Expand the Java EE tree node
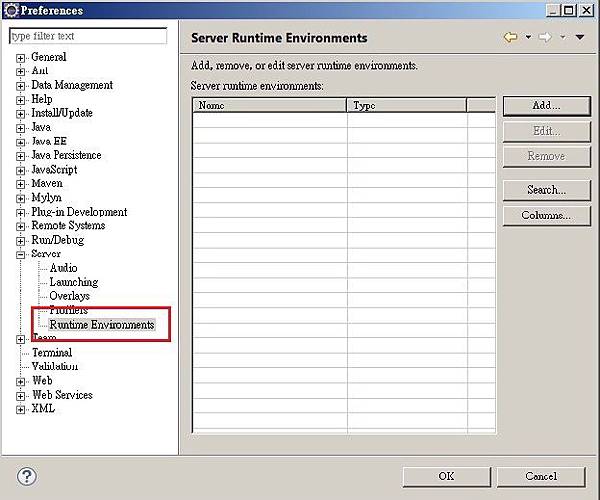 click(20, 142)
